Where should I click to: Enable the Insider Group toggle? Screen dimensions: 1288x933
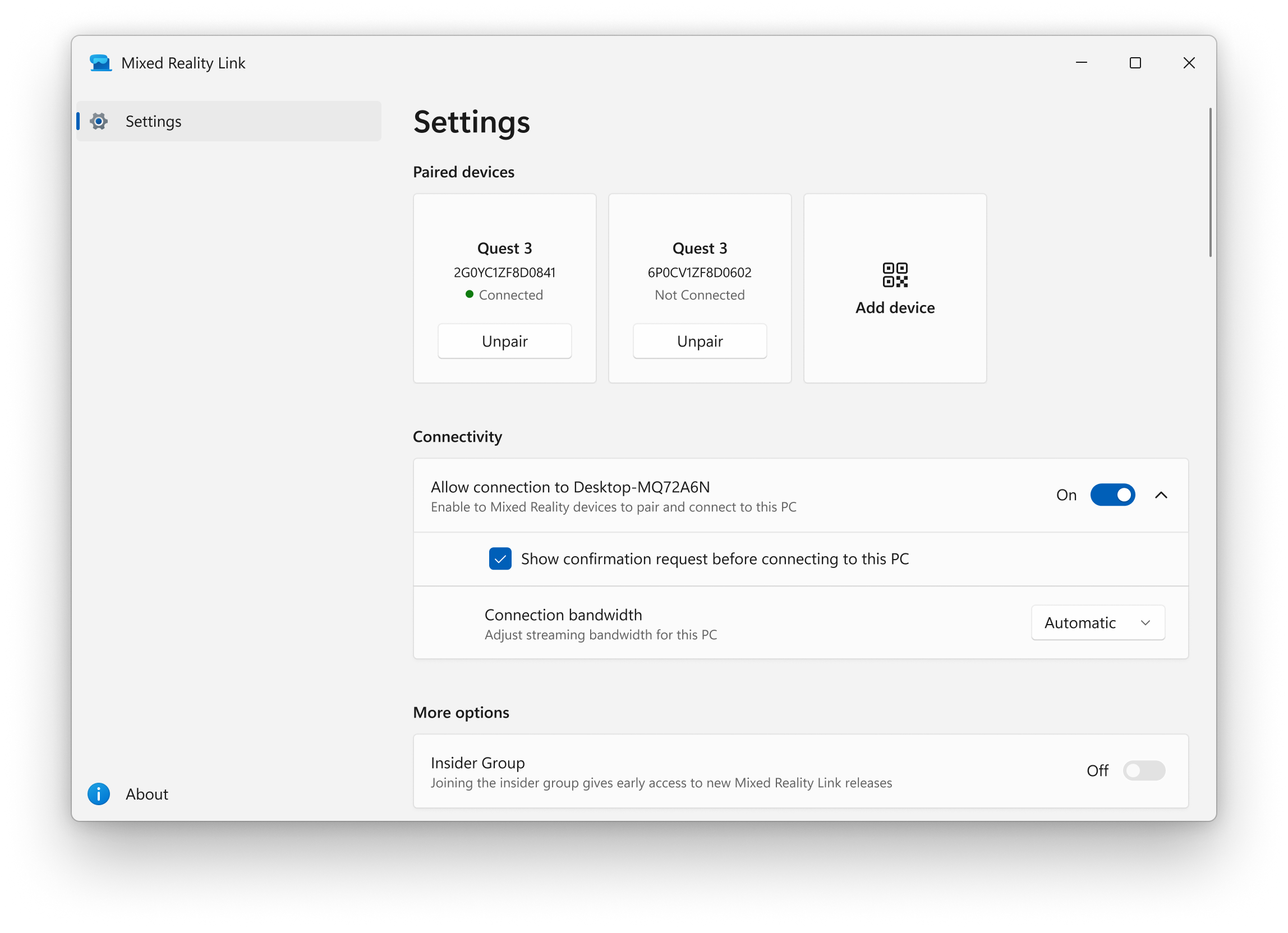pos(1144,771)
